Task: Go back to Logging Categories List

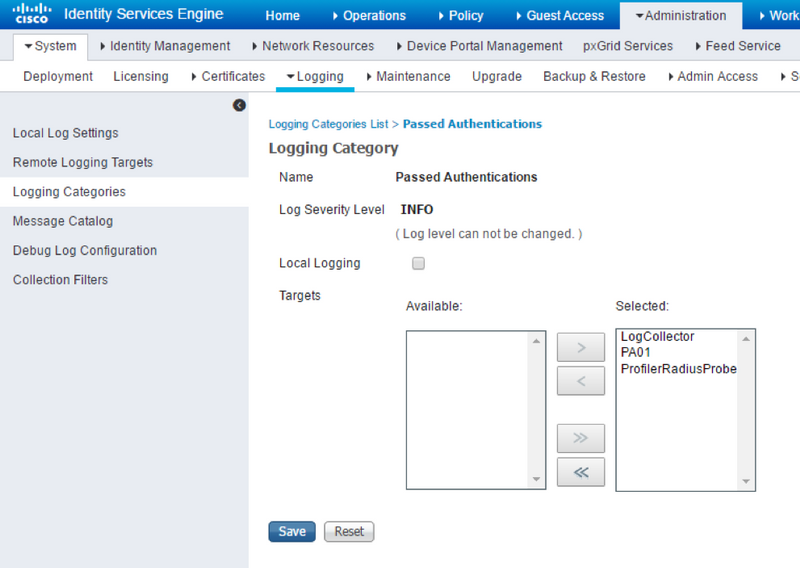Action: (x=328, y=124)
